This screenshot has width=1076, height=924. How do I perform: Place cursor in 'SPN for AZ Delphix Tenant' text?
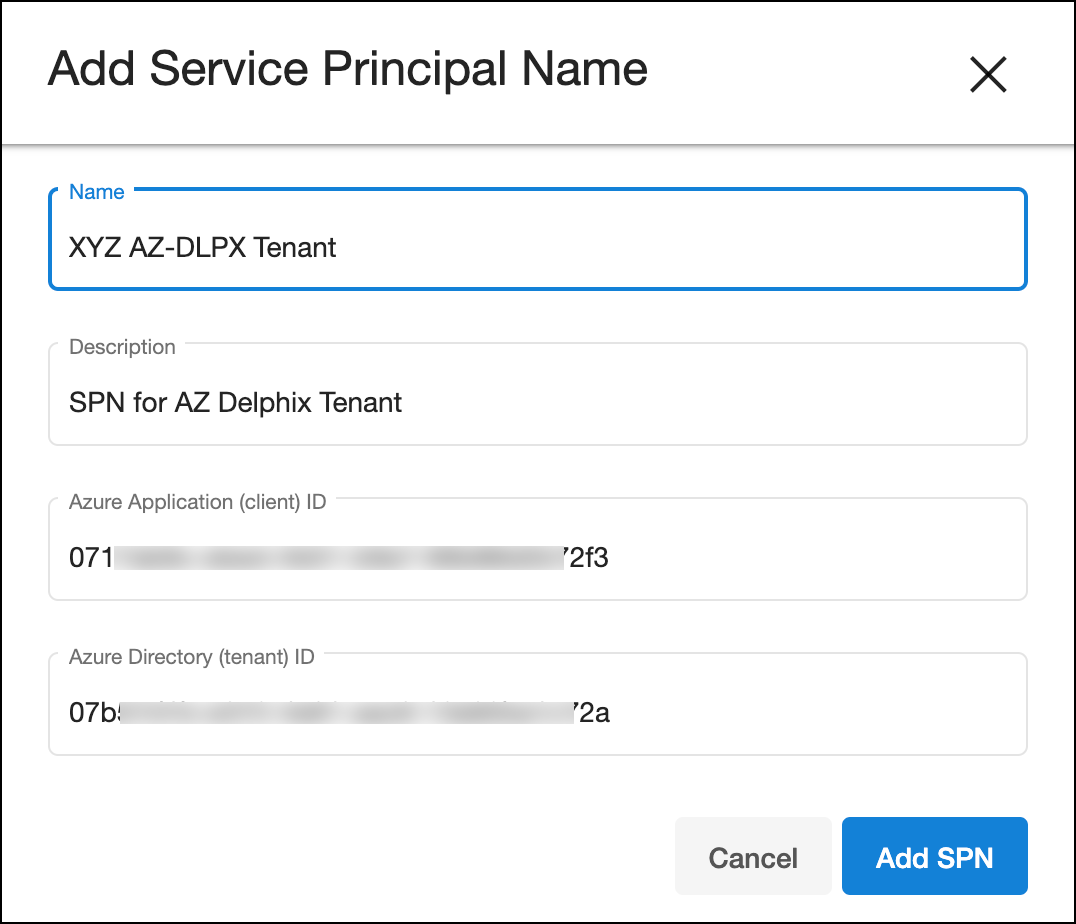(x=235, y=403)
